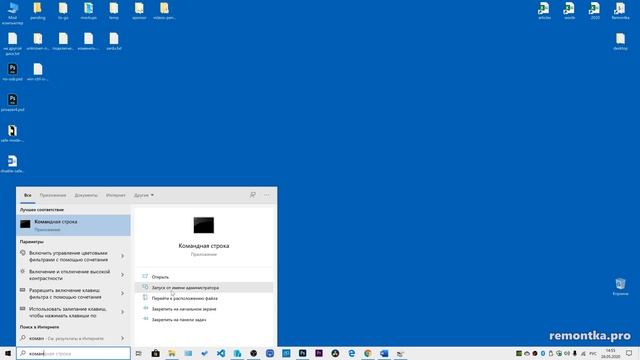Click the Windows Start button
Screen dimensions: 640x360
click(x=8, y=353)
